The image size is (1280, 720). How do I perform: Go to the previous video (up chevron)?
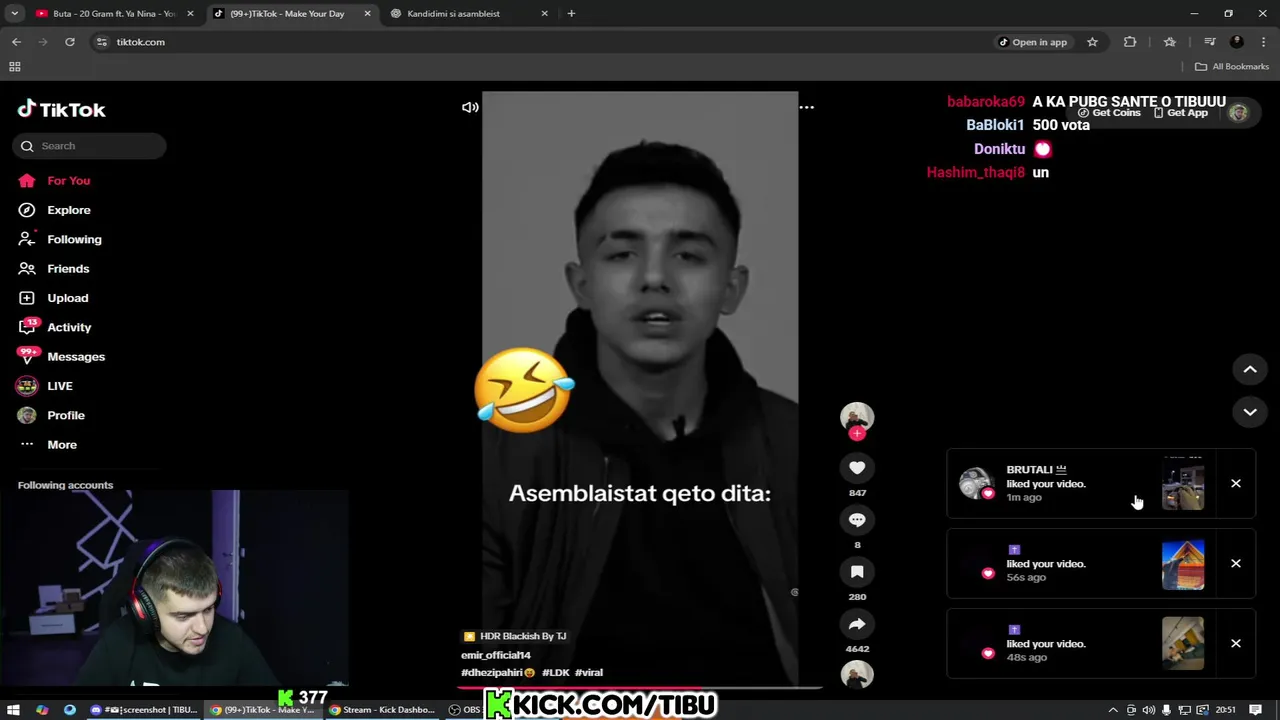(x=1250, y=370)
